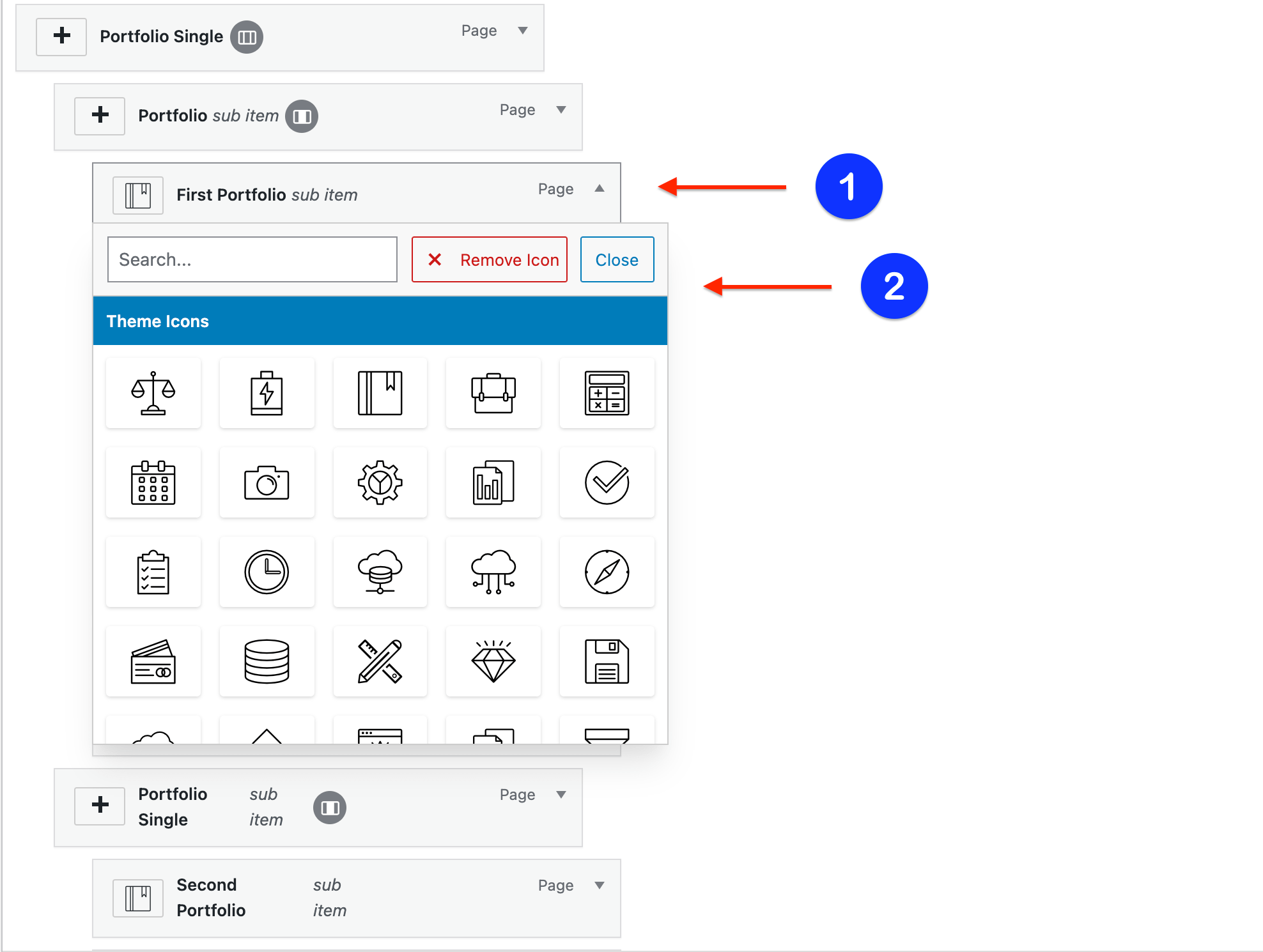Select the balance scales icon

153,393
